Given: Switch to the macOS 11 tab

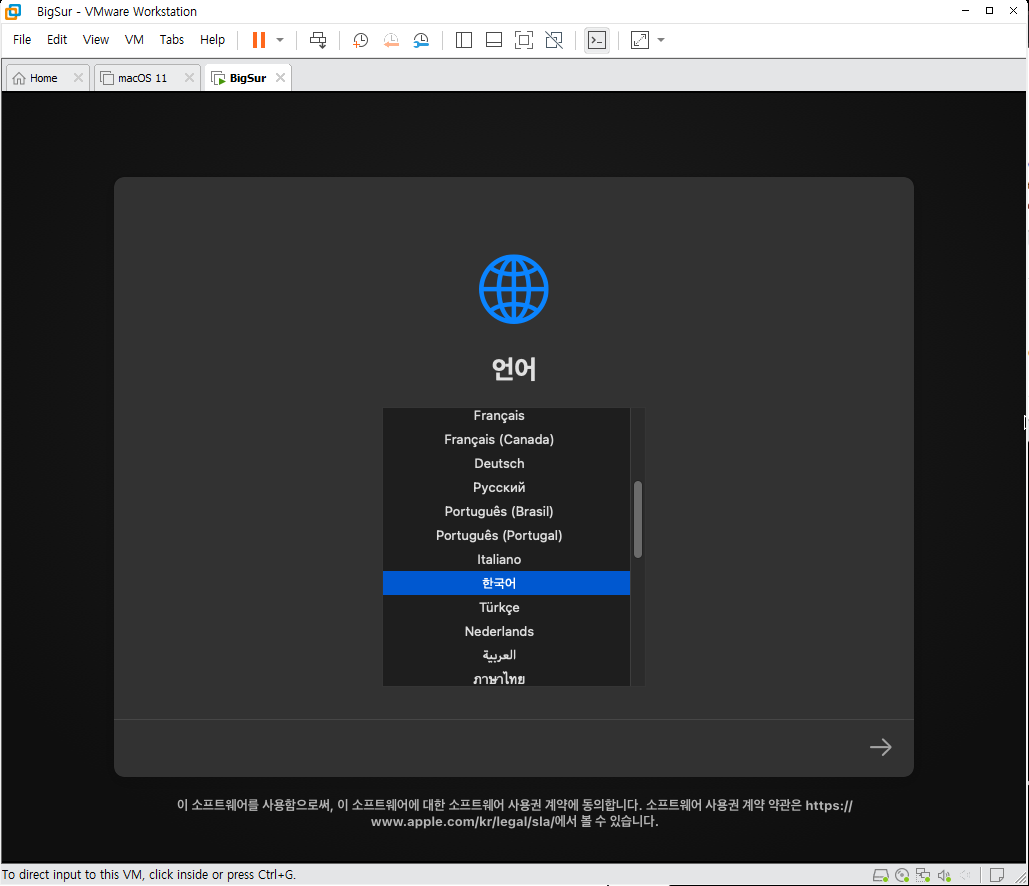Looking at the screenshot, I should [142, 78].
